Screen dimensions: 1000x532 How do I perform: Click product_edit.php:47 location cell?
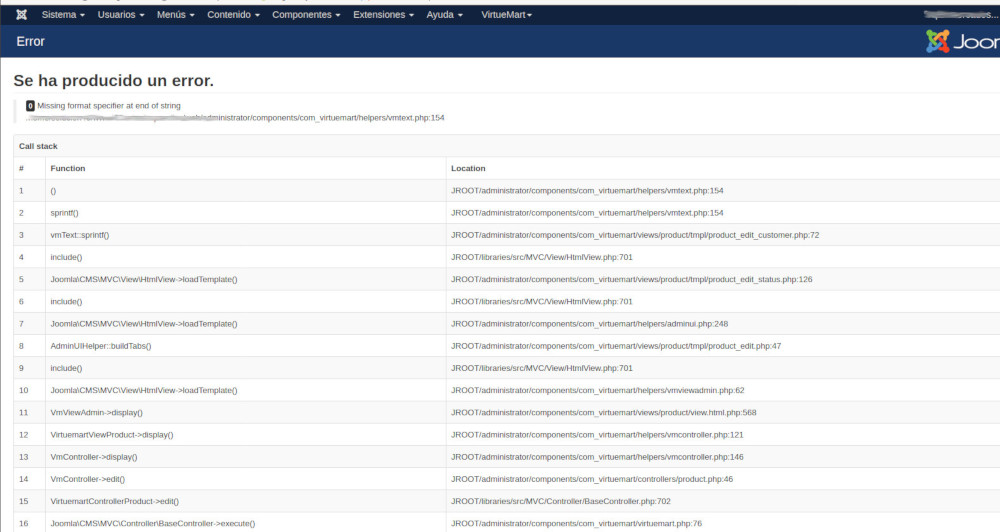coord(723,346)
